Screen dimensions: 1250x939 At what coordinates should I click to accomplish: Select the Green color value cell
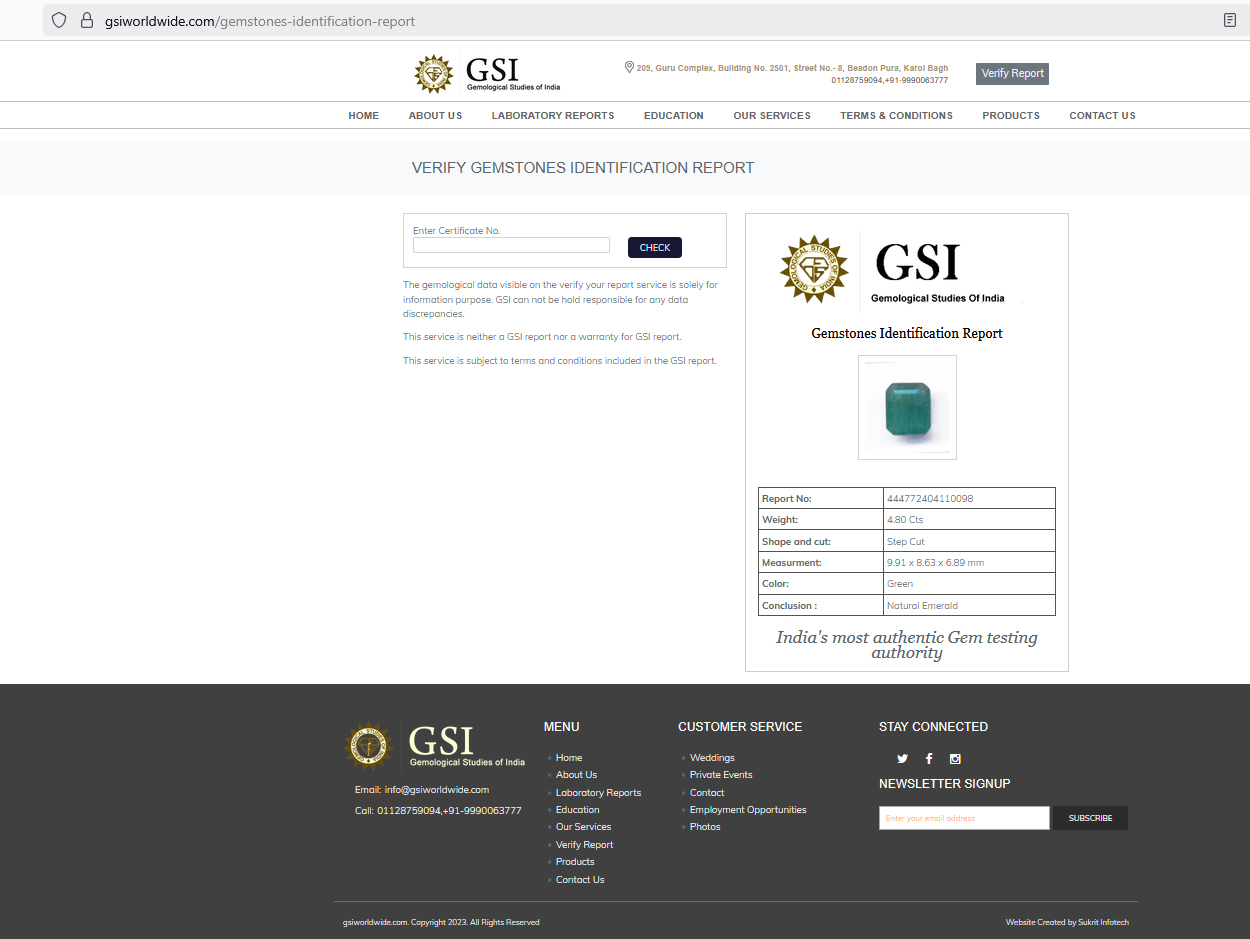(969, 584)
